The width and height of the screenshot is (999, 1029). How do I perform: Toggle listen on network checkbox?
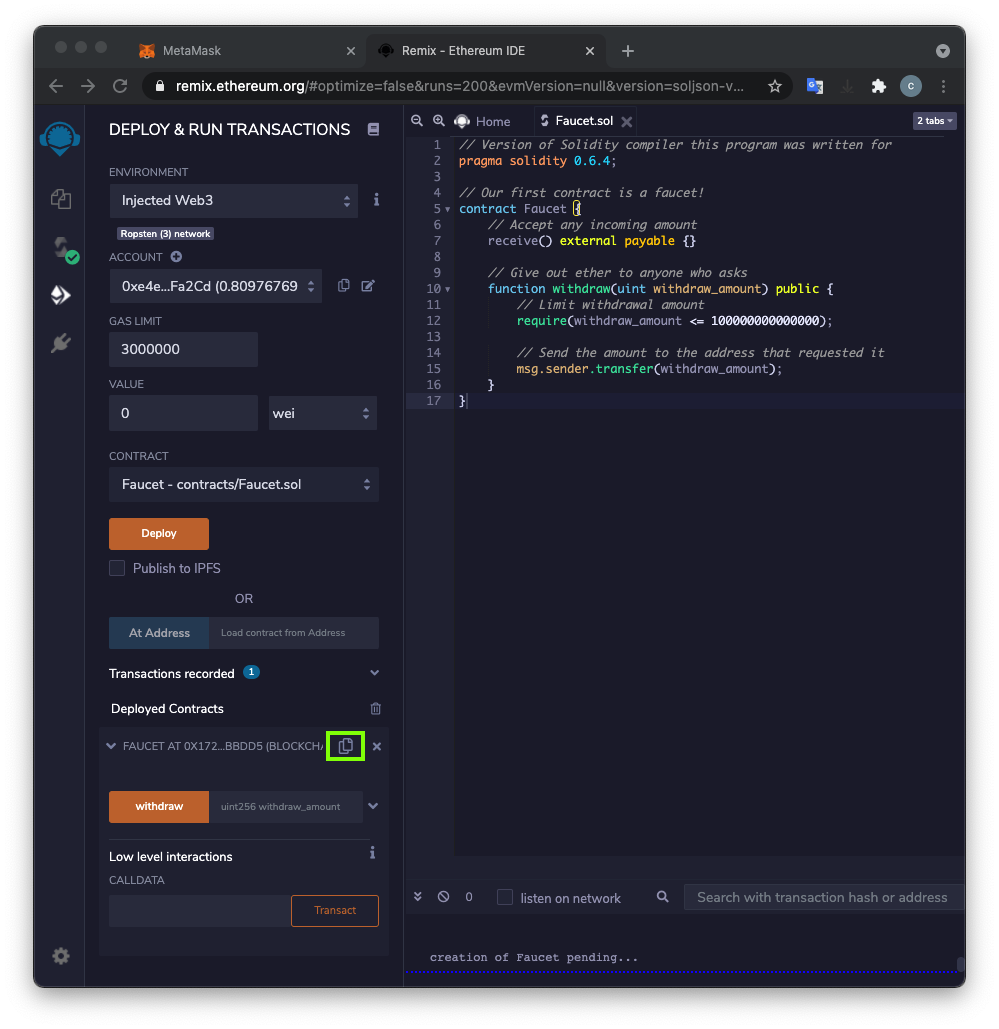click(505, 897)
